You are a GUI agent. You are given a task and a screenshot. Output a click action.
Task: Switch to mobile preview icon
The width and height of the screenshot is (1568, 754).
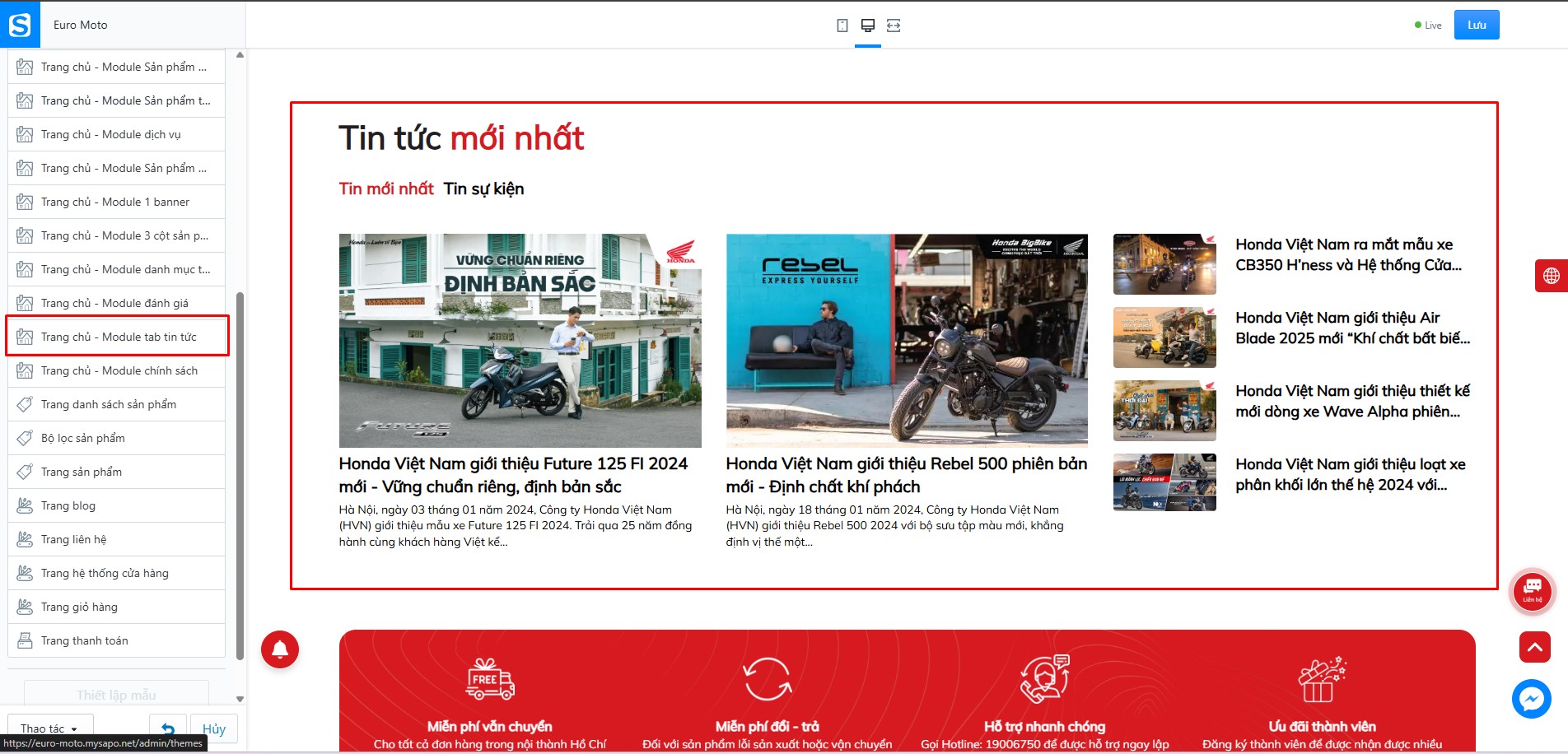point(842,26)
